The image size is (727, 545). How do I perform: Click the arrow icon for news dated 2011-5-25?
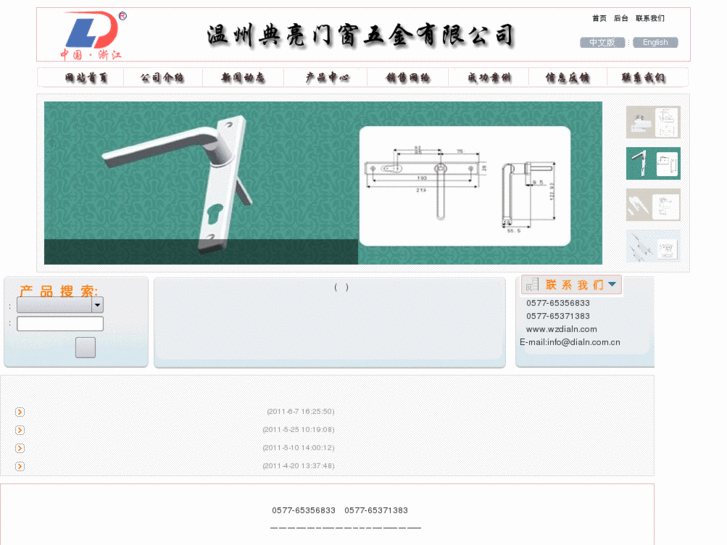point(19,430)
